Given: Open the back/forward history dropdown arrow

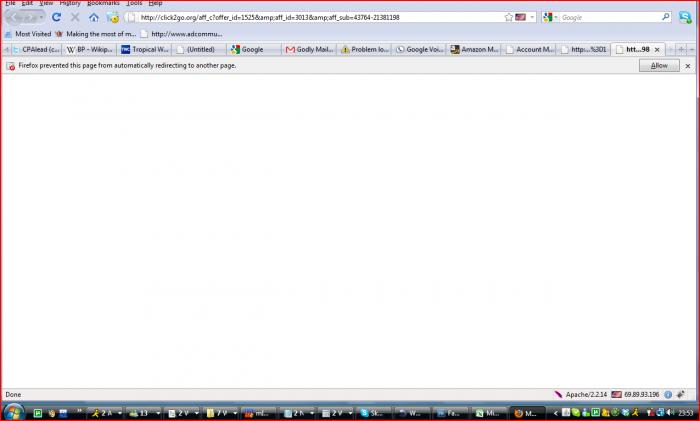Looking at the screenshot, I should [x=42, y=17].
